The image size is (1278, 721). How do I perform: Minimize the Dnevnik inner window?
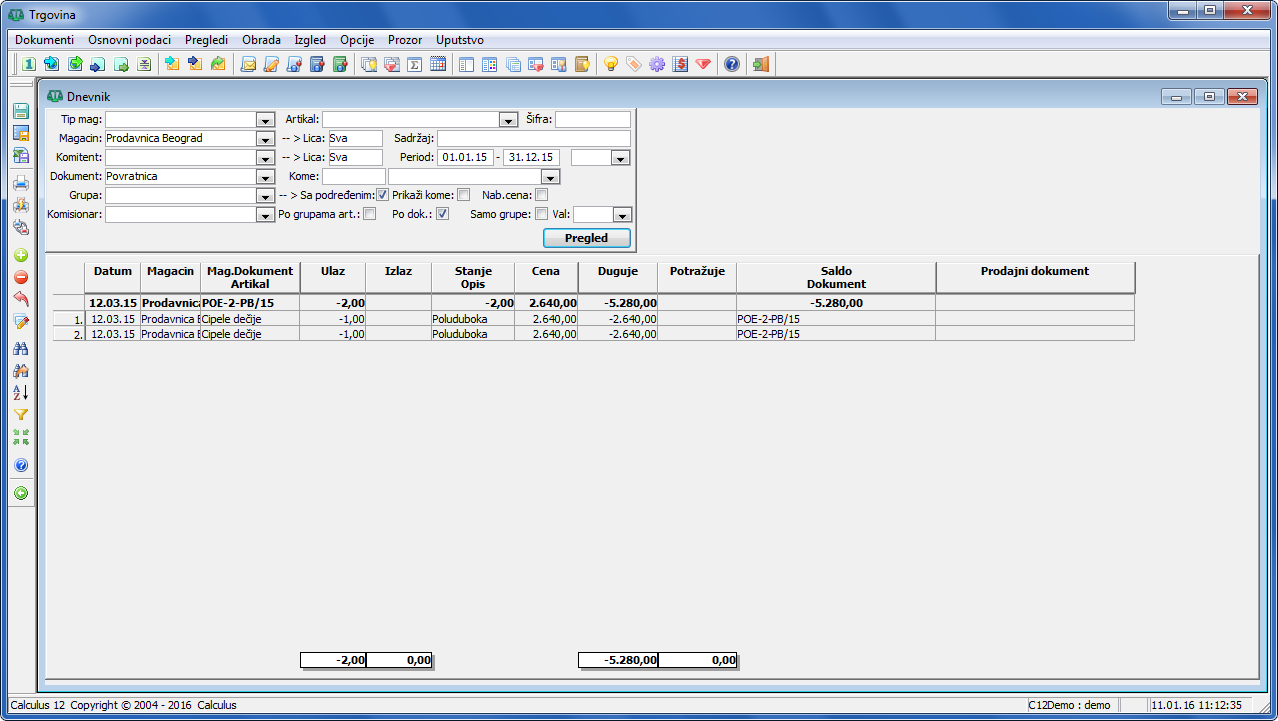[1176, 97]
